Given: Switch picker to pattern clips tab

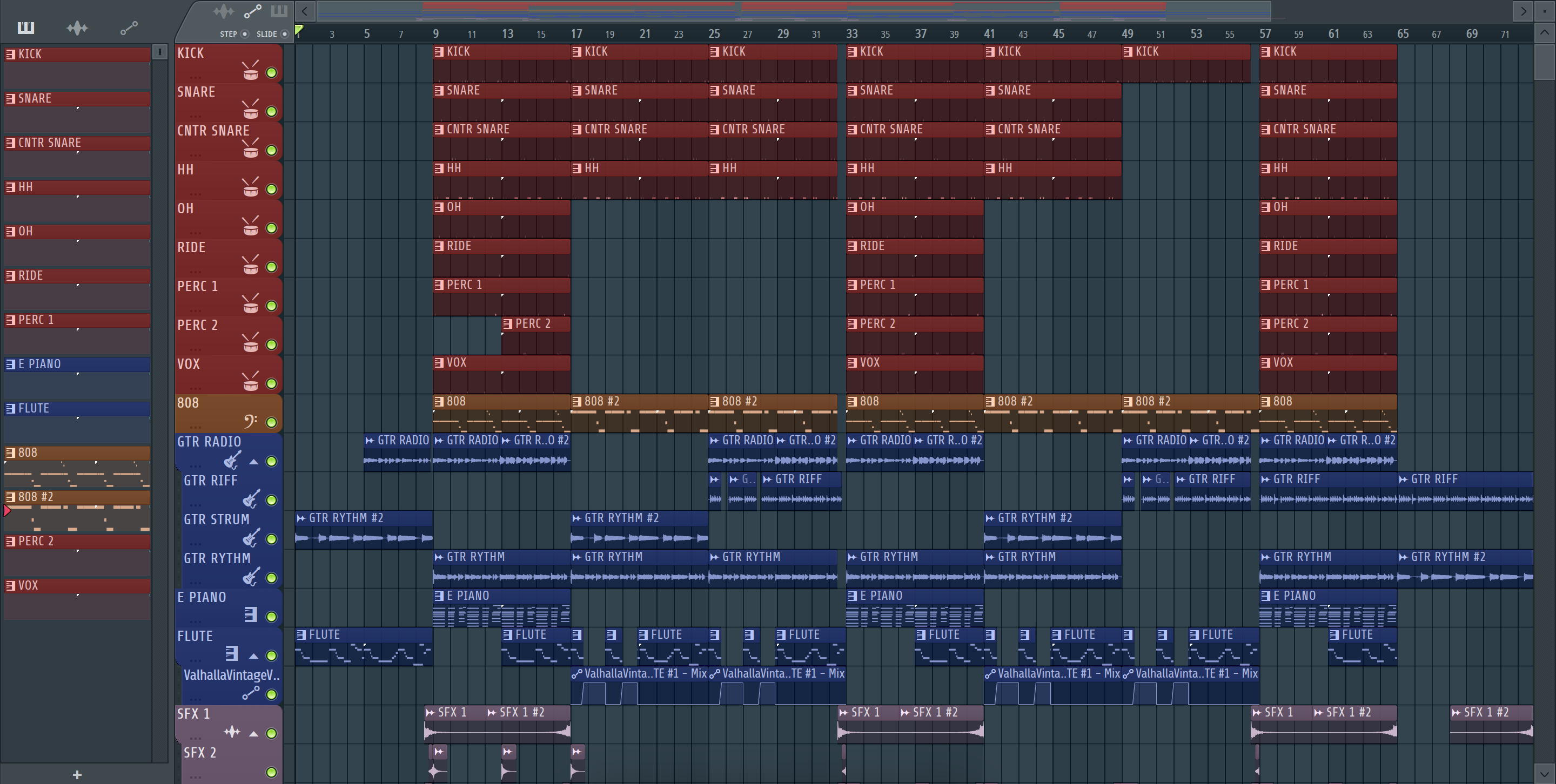Looking at the screenshot, I should tap(25, 28).
